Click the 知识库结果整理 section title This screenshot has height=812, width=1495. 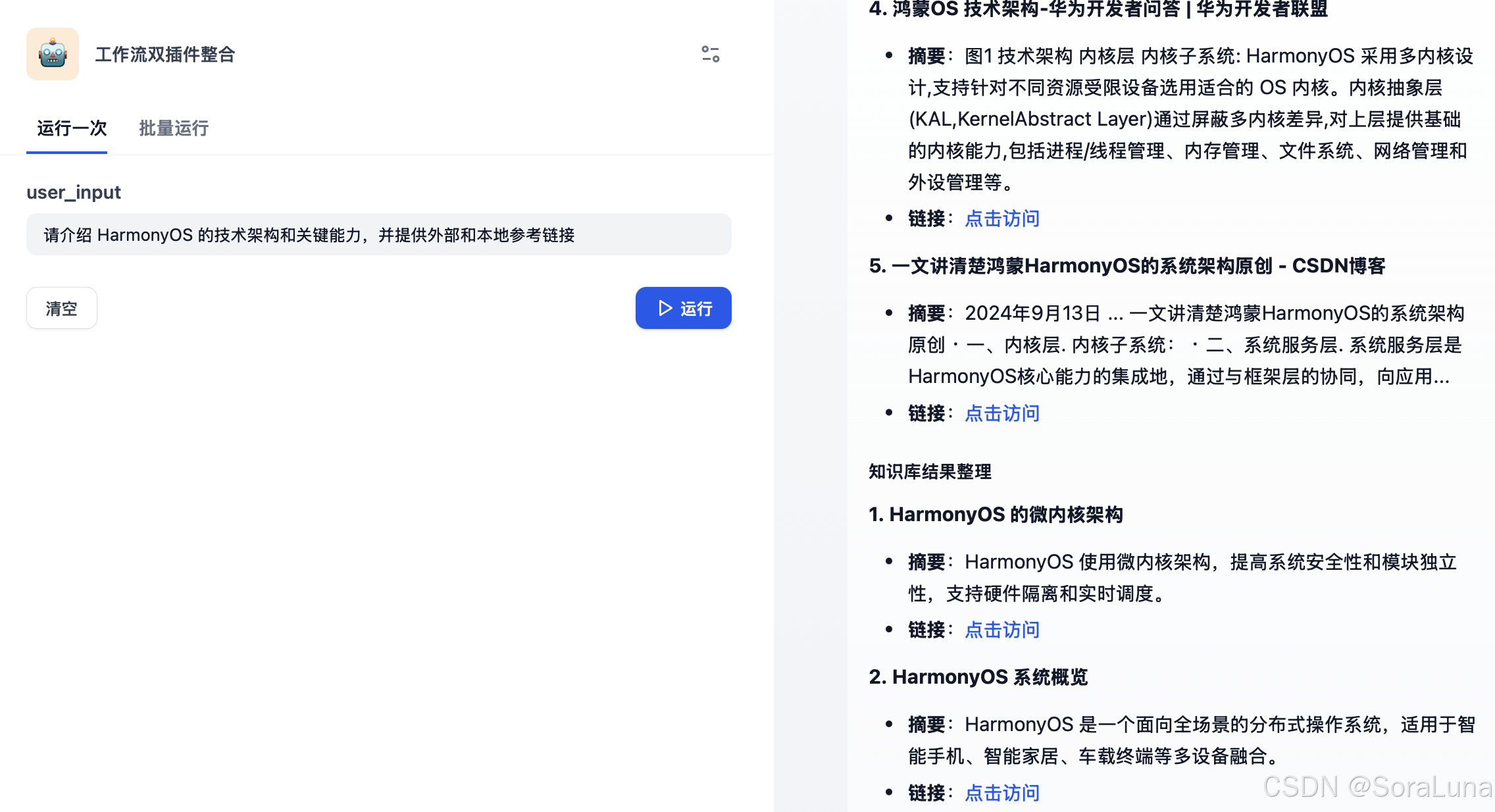coord(929,472)
